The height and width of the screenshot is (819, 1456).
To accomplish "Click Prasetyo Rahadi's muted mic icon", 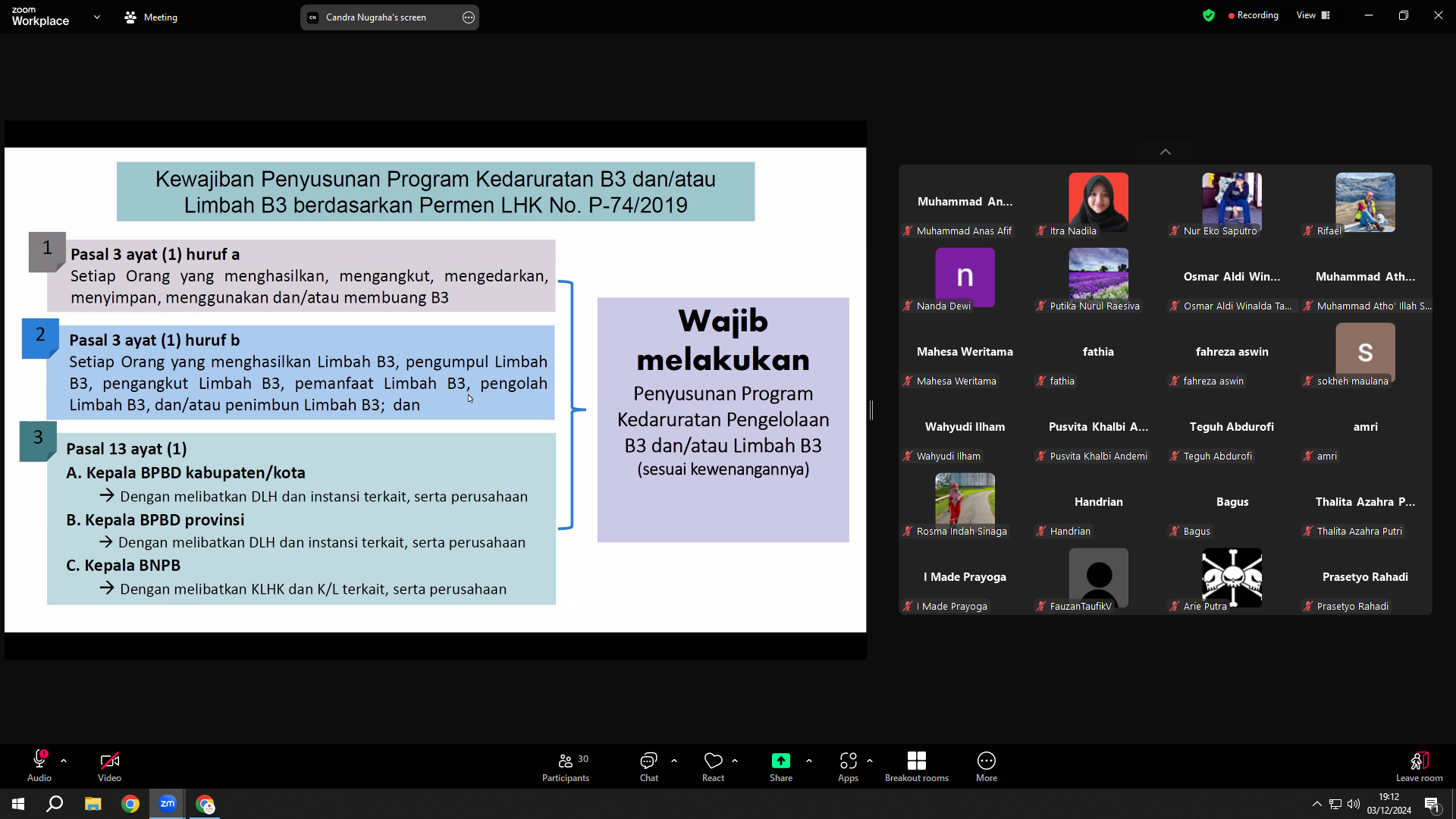I will tap(1308, 606).
